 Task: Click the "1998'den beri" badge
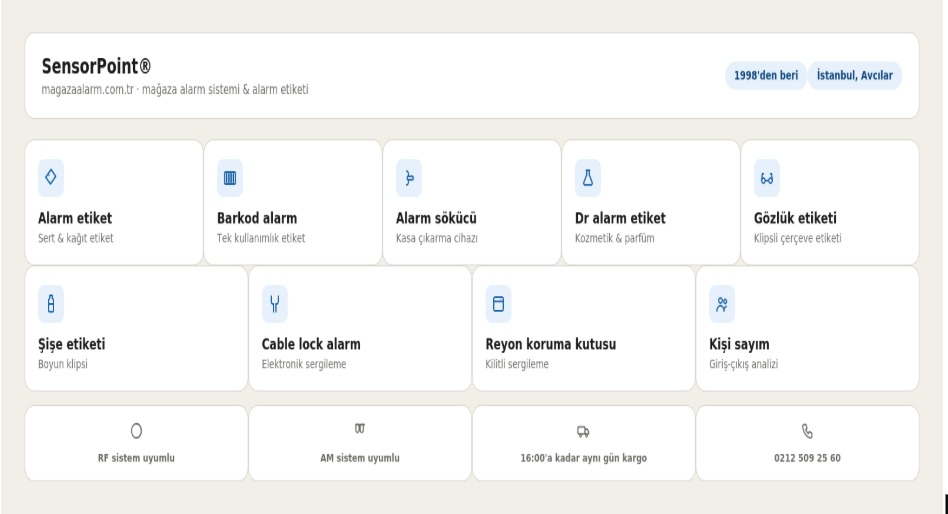click(x=766, y=76)
